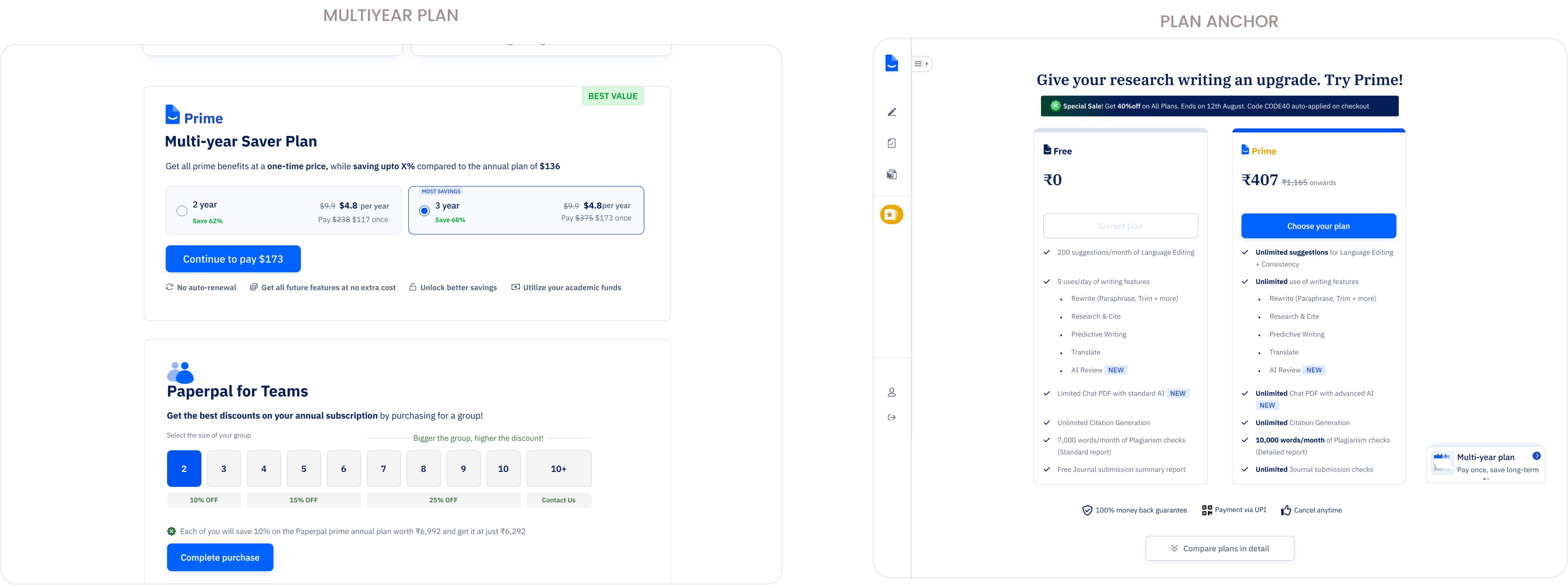Screen dimensions: 1568x585
Task: Click the arrow on Multi-year plan card
Action: pyautogui.click(x=1536, y=456)
